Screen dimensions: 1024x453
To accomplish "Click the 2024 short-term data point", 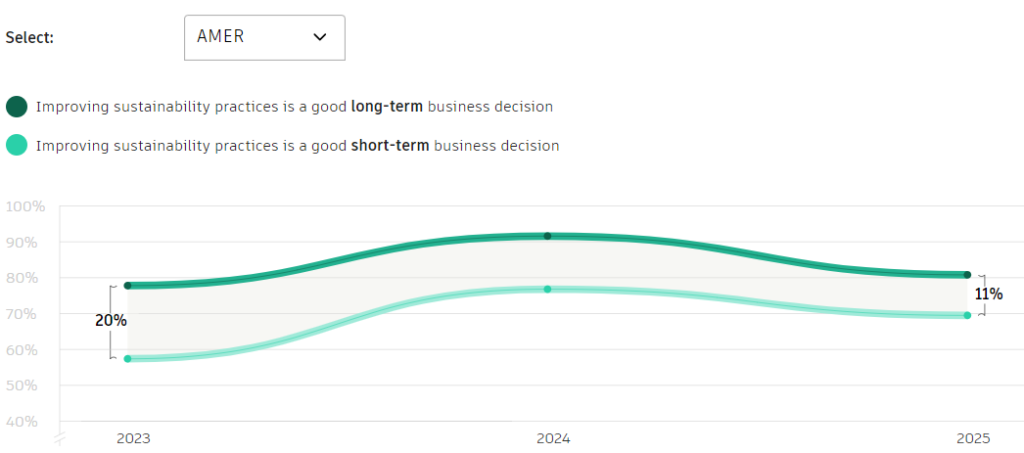I will [547, 289].
